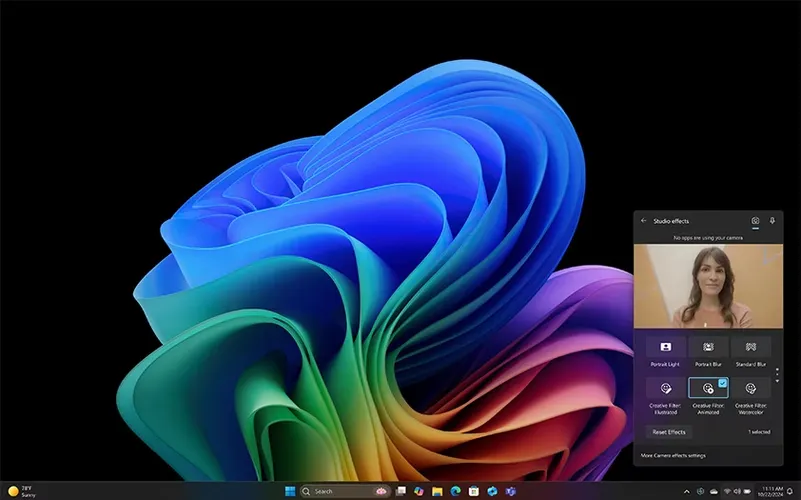The height and width of the screenshot is (500, 801).
Task: Open the blue round app left of Teams
Action: 492,491
